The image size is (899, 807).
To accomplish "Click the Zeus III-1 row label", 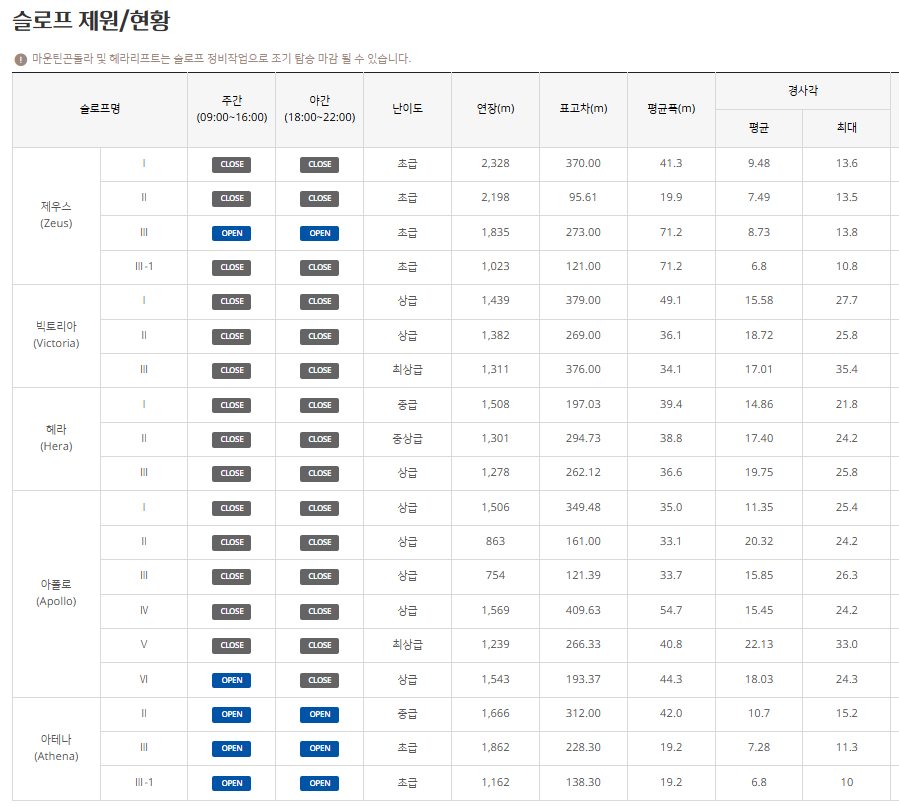I will 144,267.
